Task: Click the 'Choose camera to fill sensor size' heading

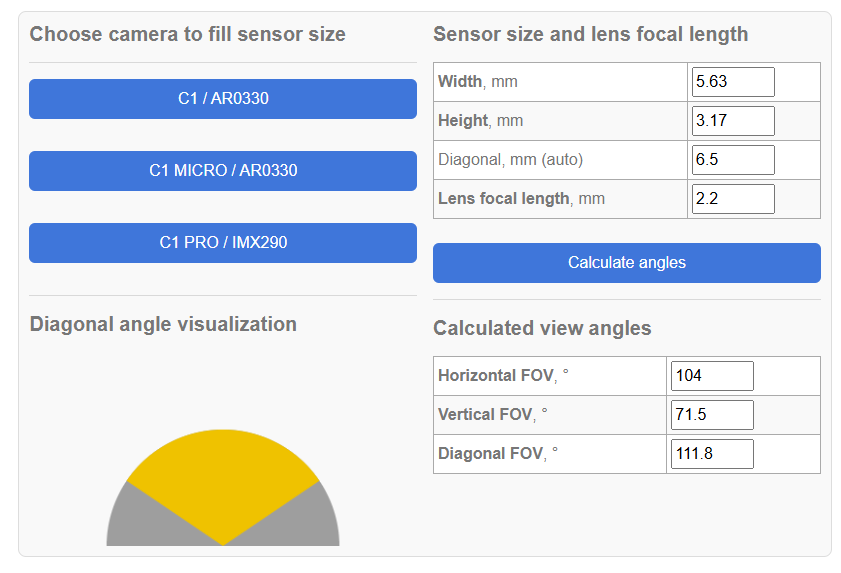Action: click(187, 34)
